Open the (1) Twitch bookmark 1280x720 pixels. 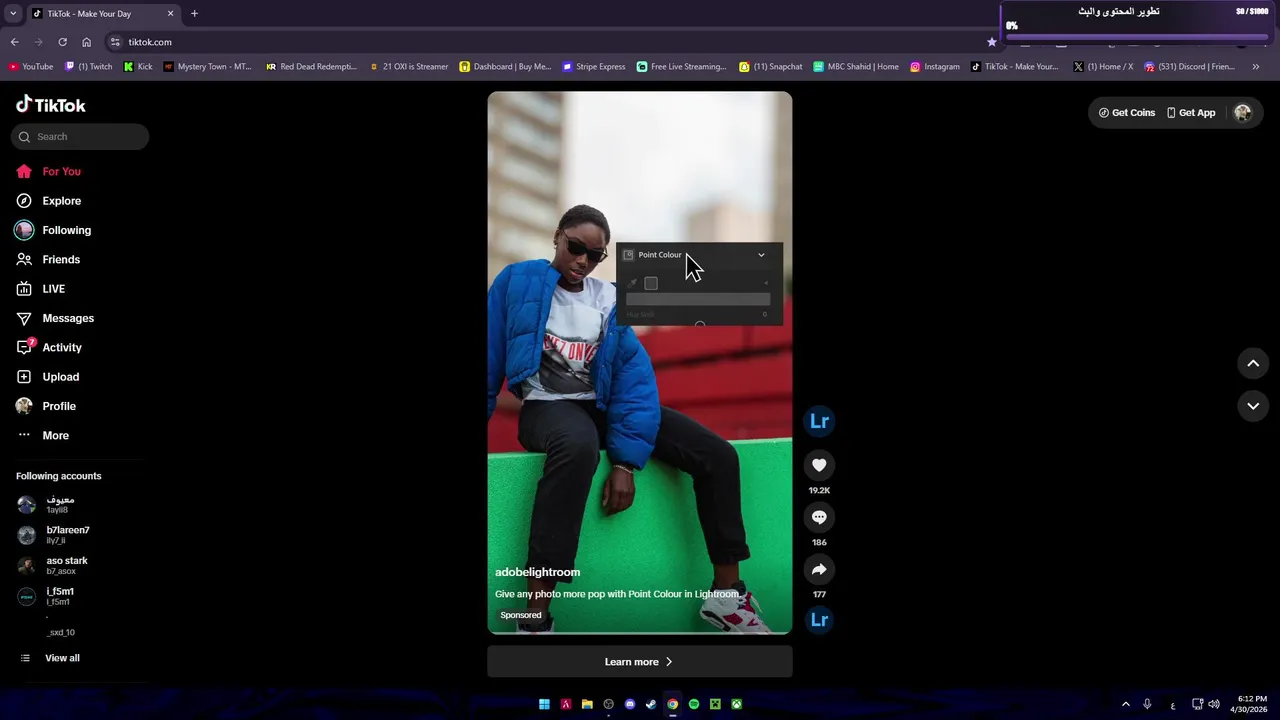click(89, 67)
